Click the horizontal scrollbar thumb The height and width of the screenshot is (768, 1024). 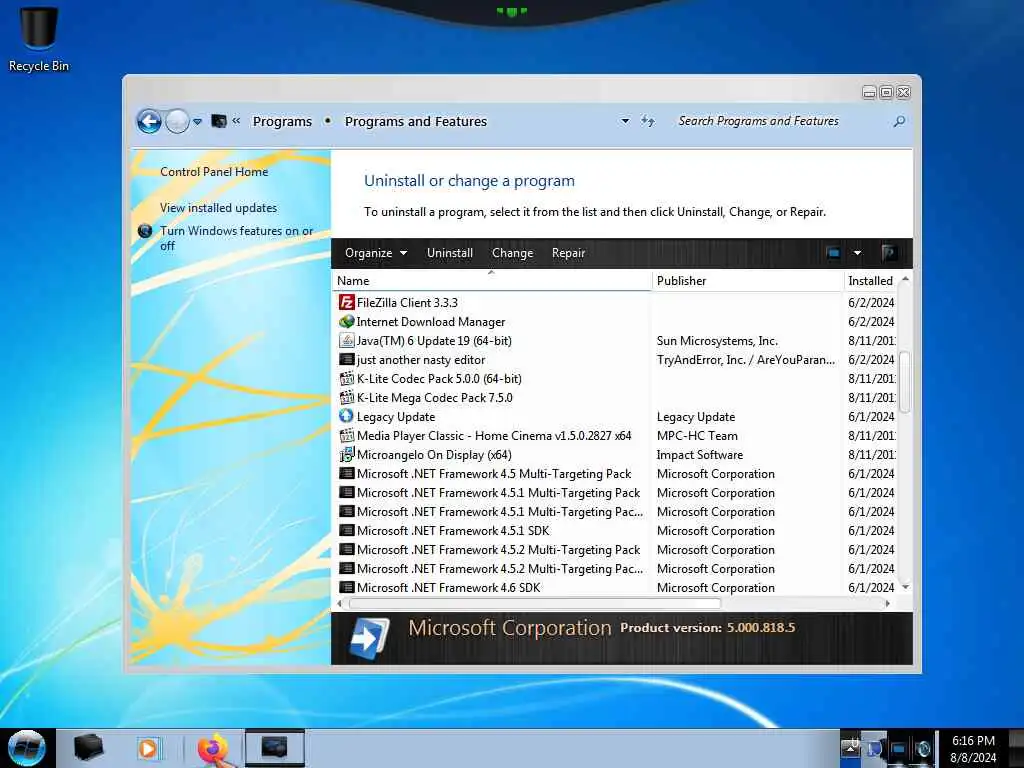point(535,603)
